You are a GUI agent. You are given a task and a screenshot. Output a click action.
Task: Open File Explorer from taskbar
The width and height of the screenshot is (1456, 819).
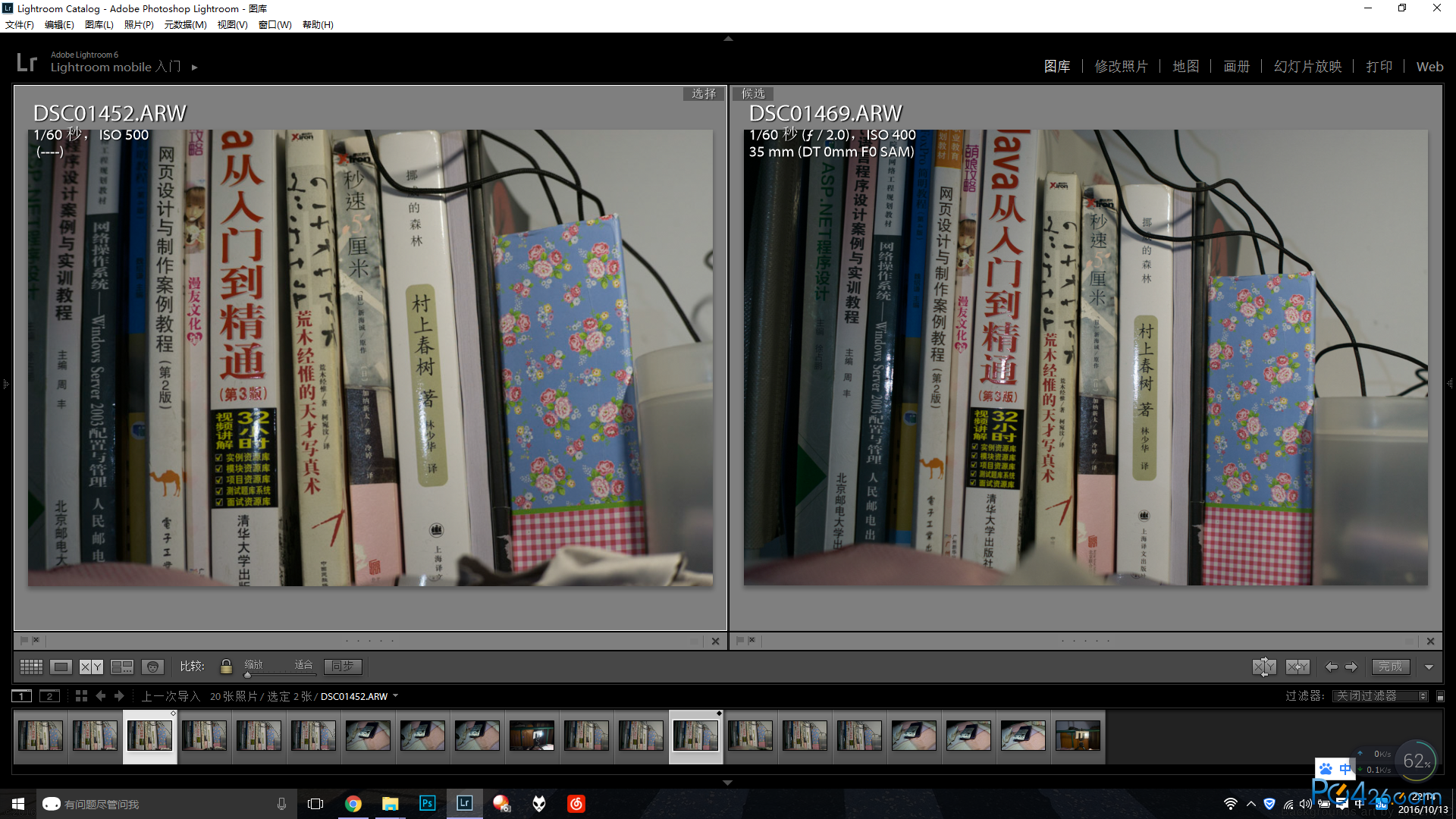click(x=390, y=804)
